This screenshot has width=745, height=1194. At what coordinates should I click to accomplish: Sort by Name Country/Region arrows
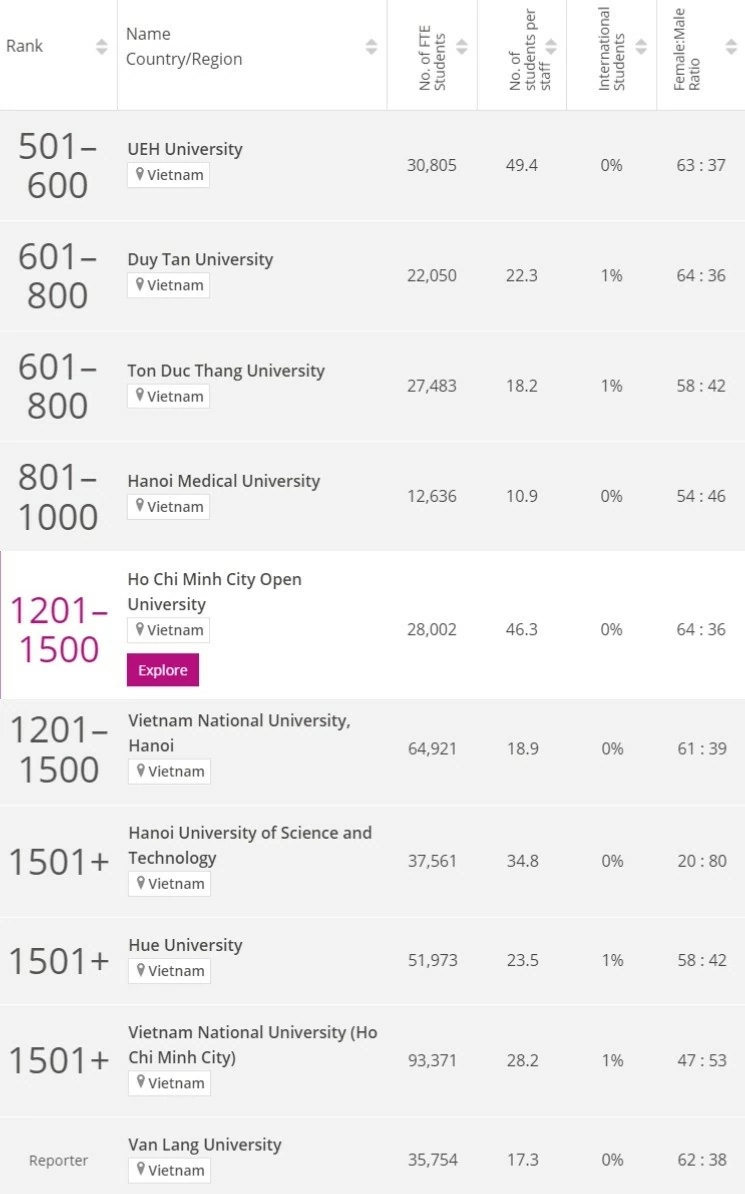click(x=371, y=46)
